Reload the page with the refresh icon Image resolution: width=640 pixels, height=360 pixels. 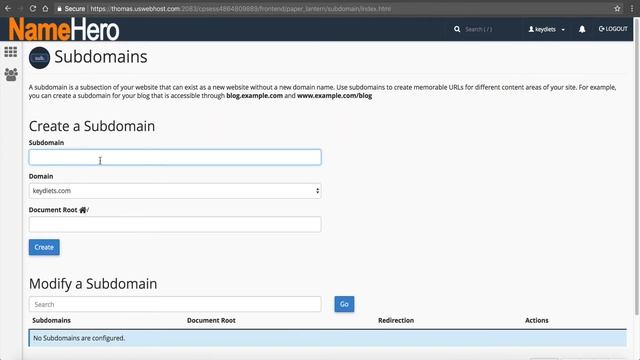[x=33, y=8]
